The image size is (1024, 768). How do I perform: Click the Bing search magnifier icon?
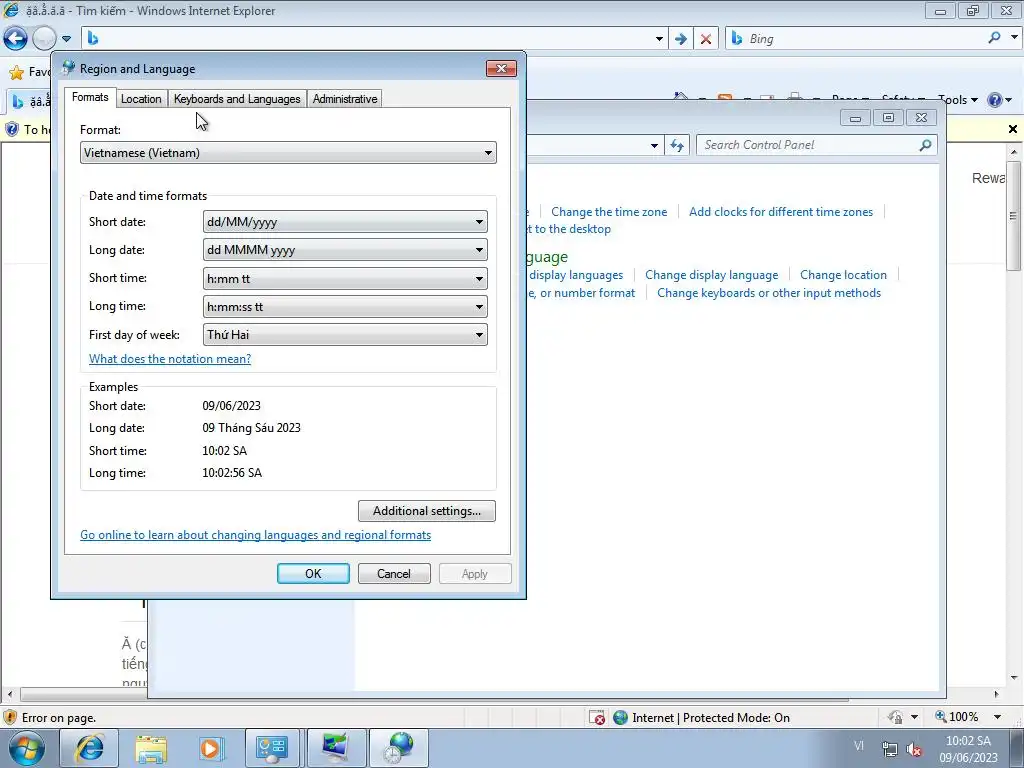tap(994, 38)
